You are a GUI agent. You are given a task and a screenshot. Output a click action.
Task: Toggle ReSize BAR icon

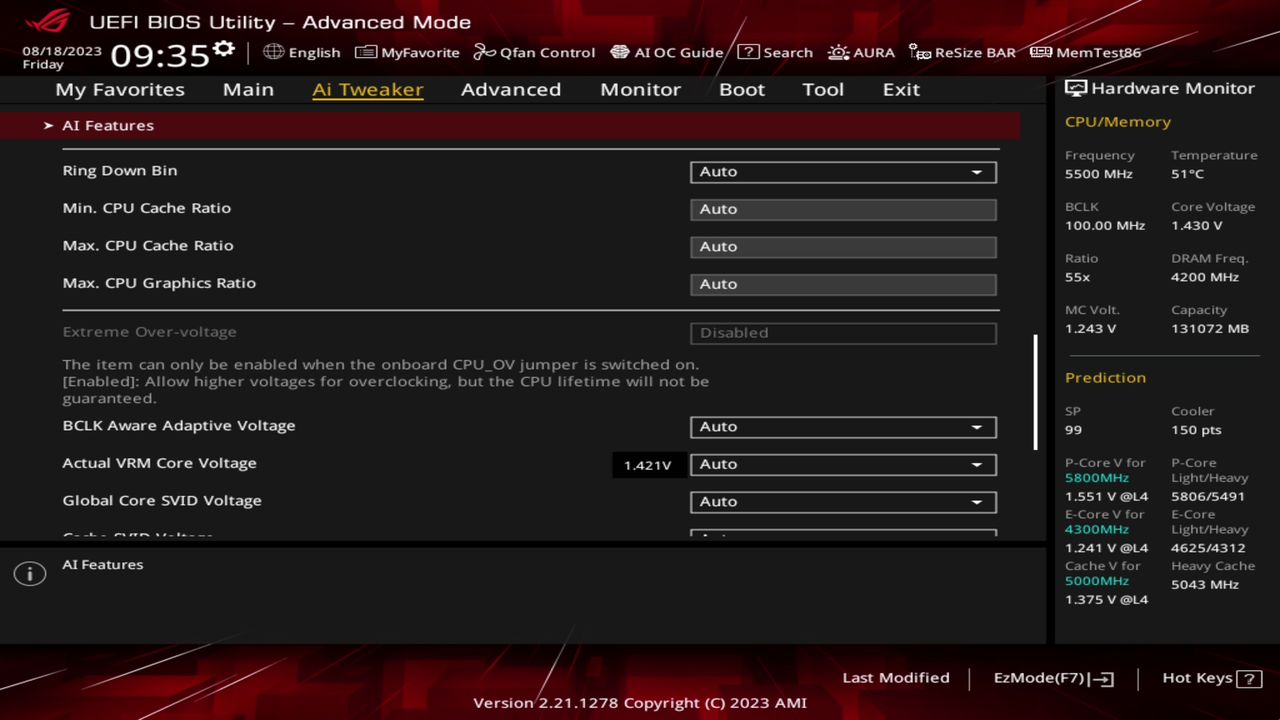coord(920,52)
